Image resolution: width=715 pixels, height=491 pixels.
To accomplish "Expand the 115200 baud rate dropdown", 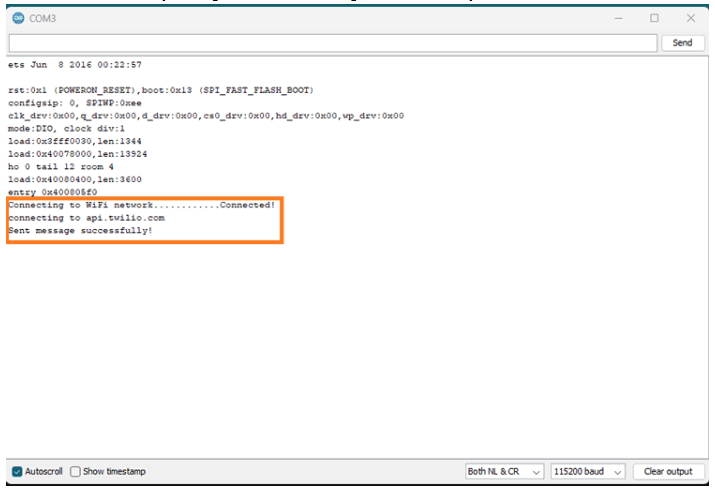I will (x=588, y=471).
